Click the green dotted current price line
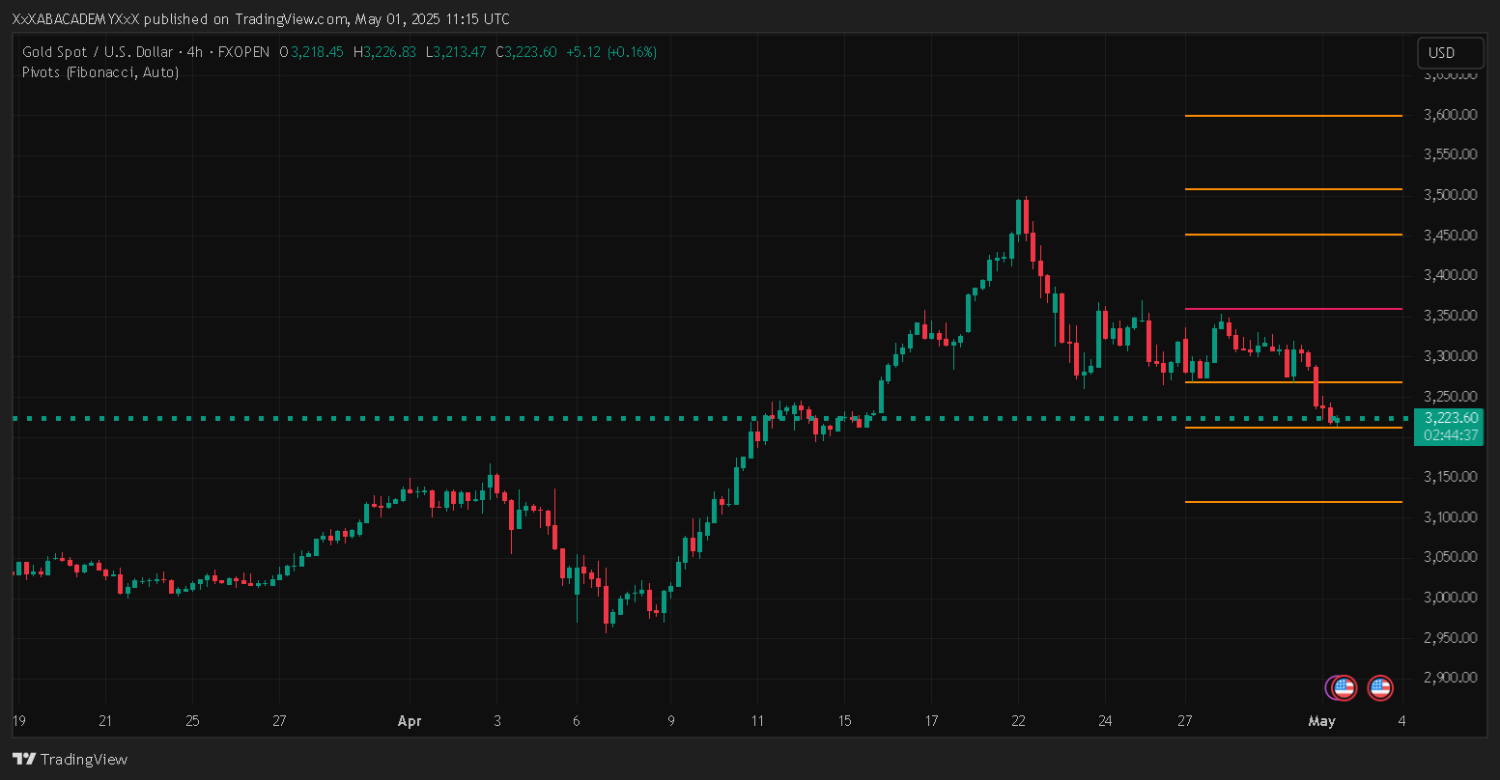This screenshot has width=1500, height=780. pyautogui.click(x=600, y=418)
